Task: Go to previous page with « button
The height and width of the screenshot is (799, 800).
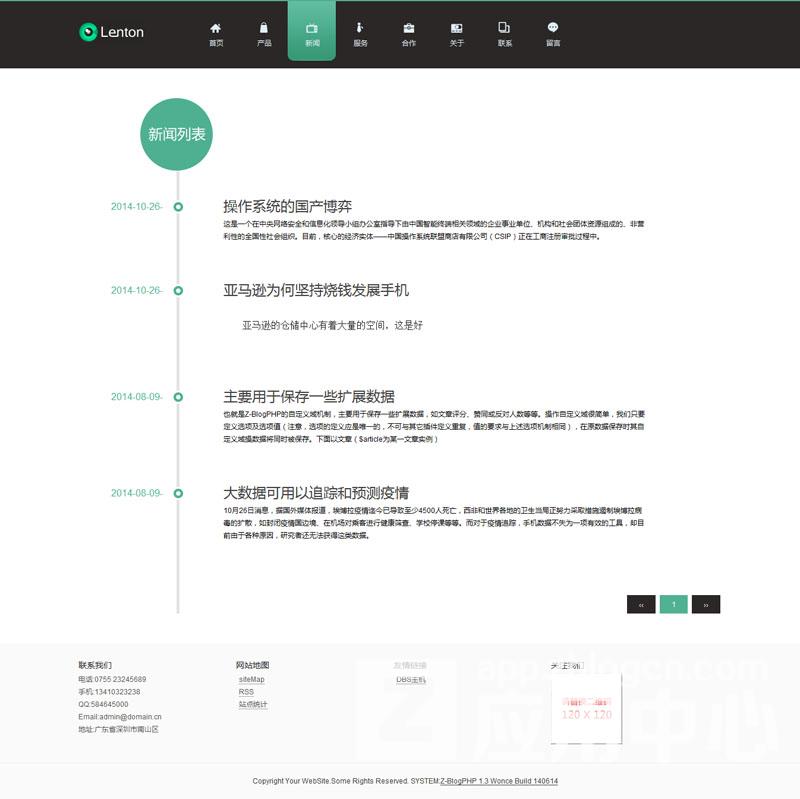Action: coord(641,604)
